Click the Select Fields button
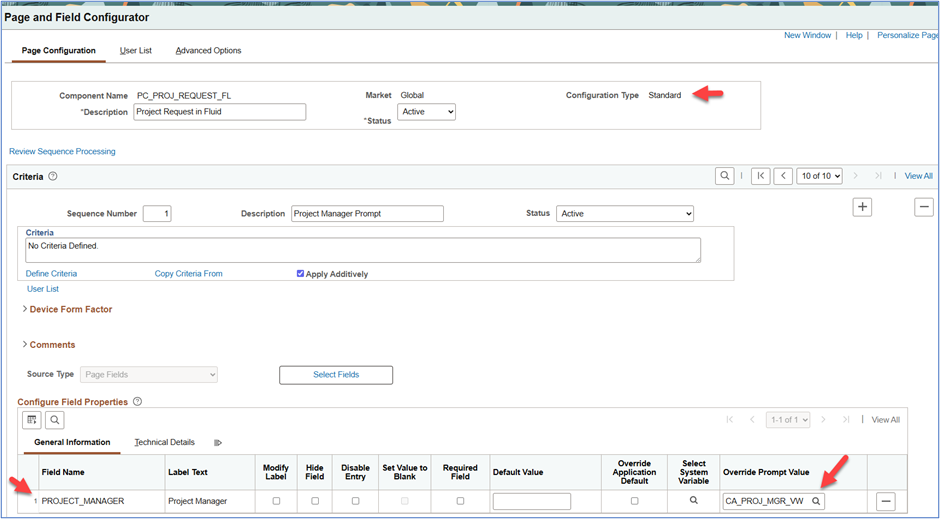Viewport: 940px width, 519px height. point(336,375)
